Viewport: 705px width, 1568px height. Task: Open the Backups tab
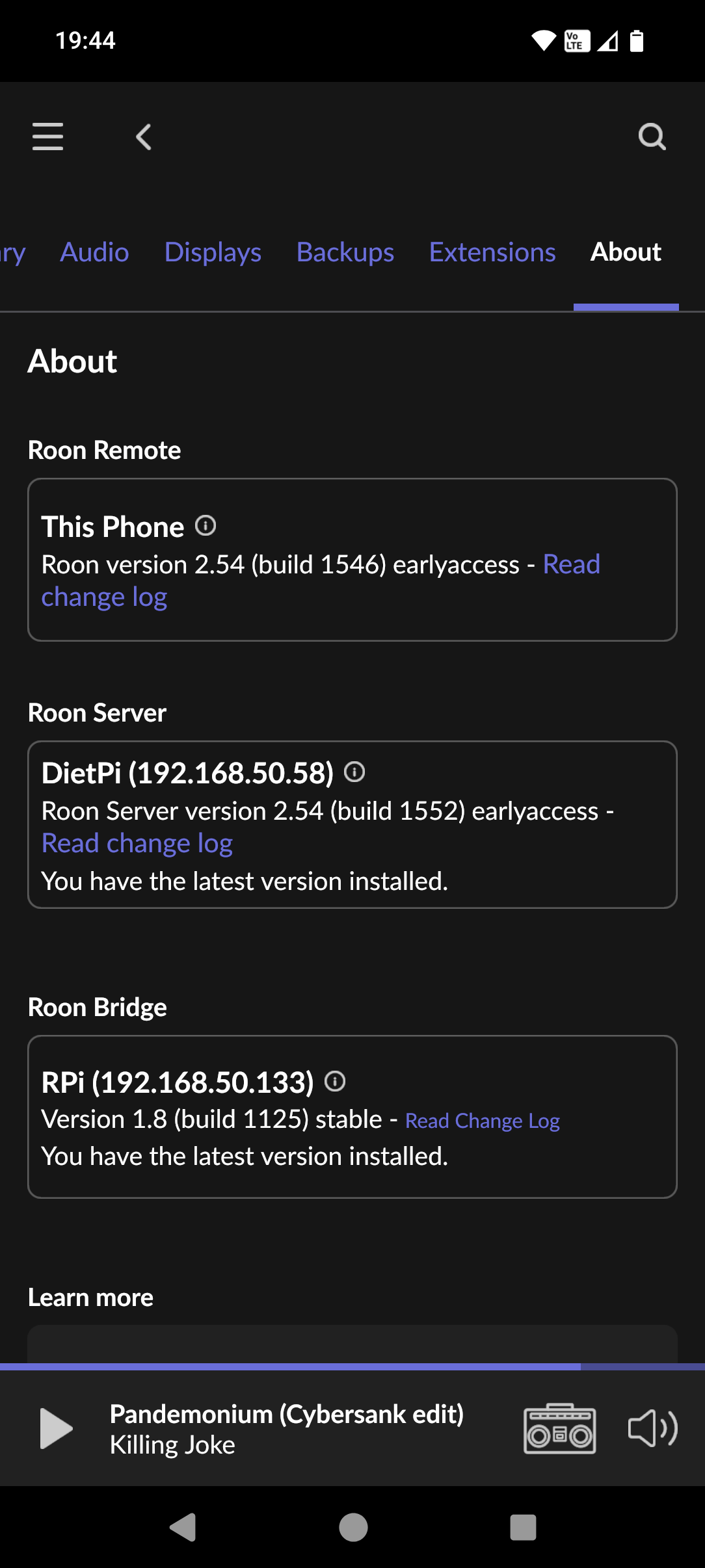(345, 252)
